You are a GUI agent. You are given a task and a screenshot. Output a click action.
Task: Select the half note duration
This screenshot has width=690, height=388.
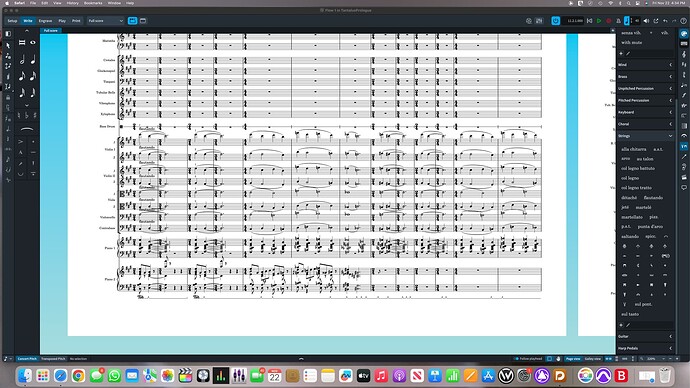[22, 60]
